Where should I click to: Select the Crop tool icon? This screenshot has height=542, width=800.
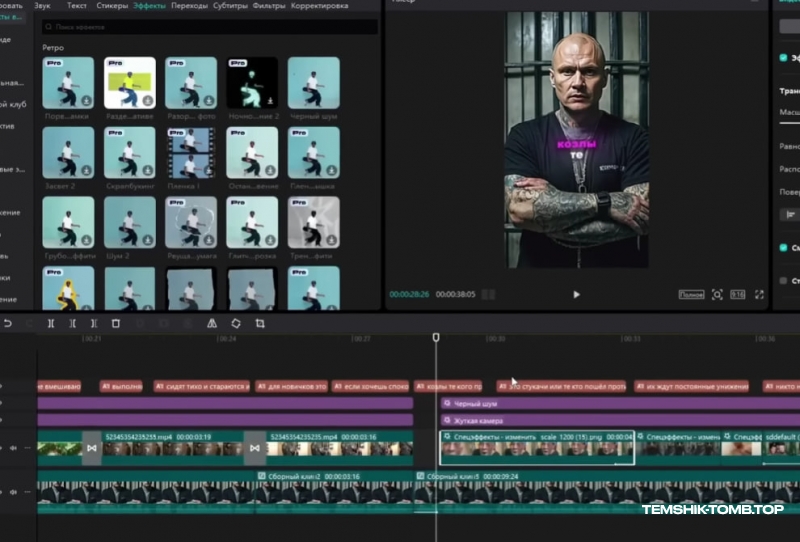point(260,324)
